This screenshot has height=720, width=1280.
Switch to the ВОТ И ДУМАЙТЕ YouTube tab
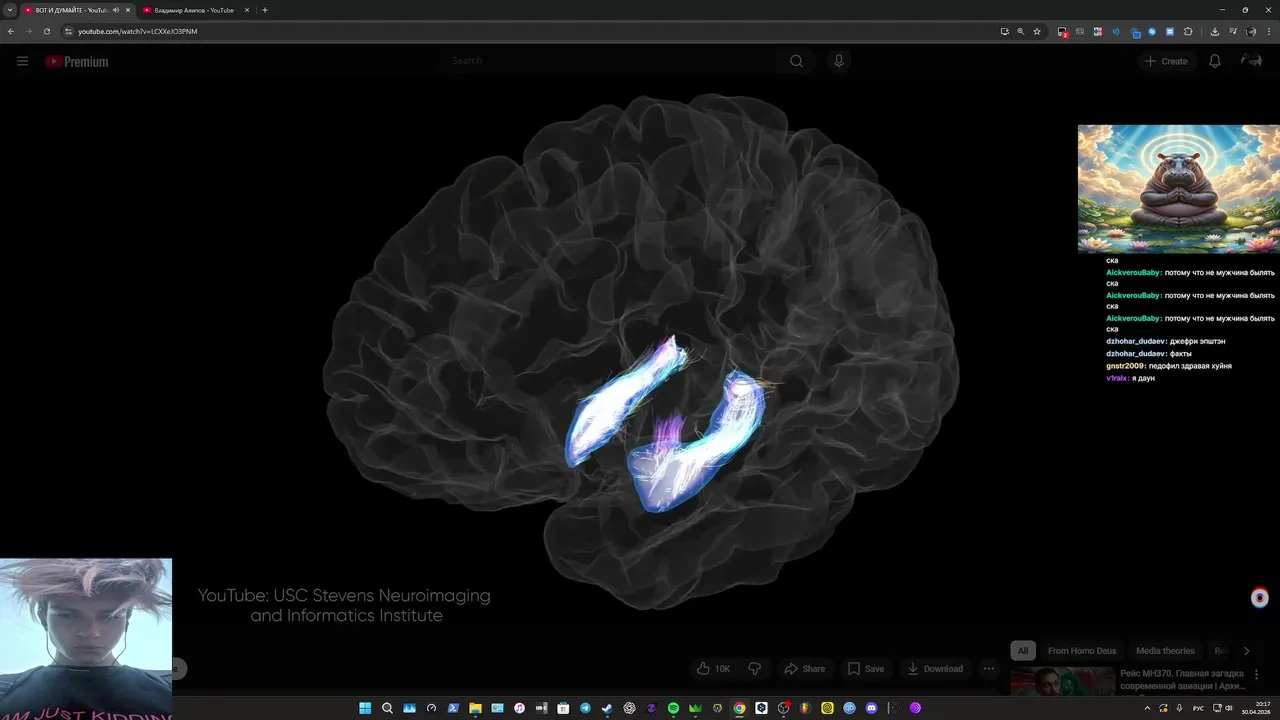[x=70, y=10]
